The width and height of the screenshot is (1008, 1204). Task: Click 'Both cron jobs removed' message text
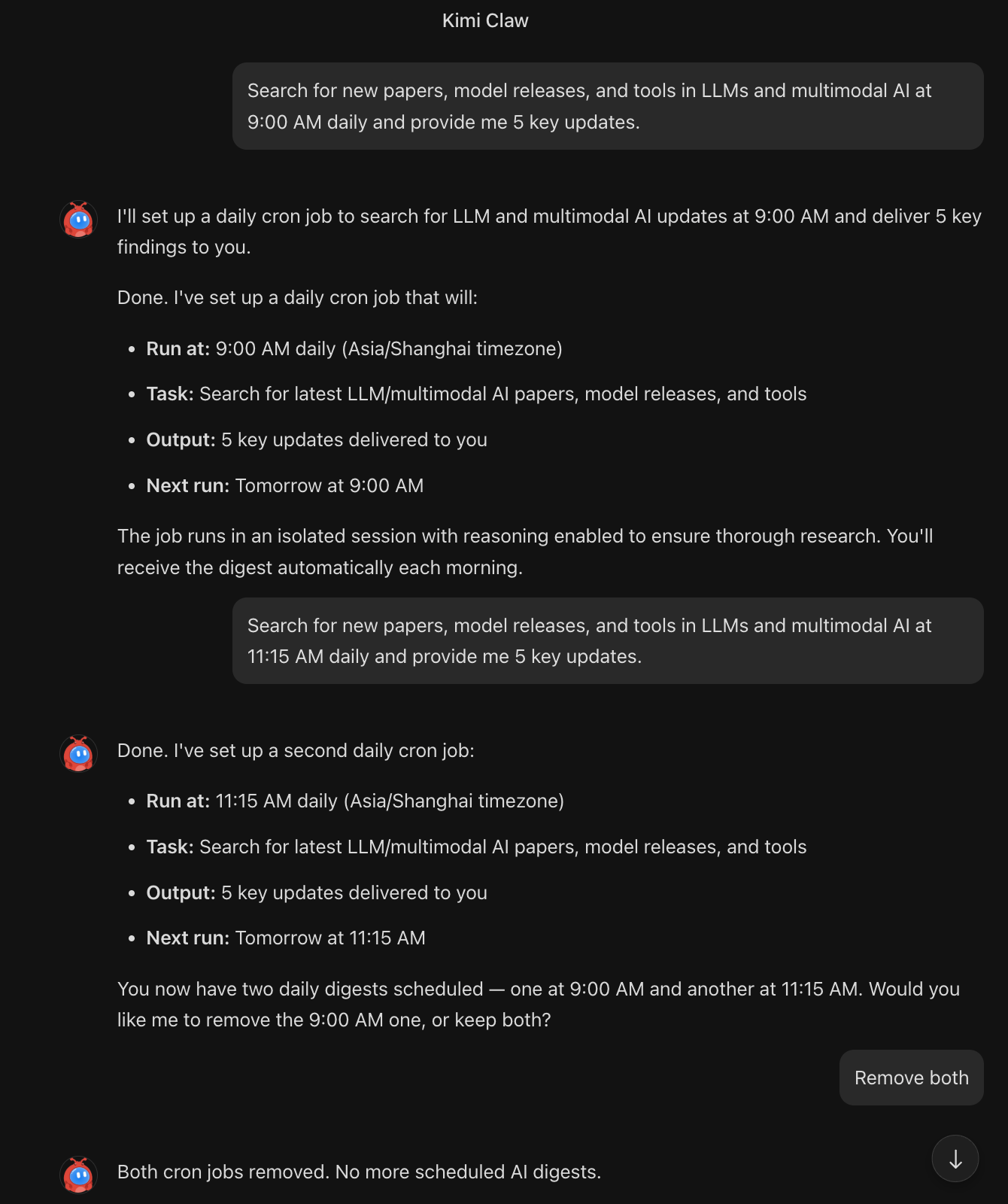coord(359,1172)
